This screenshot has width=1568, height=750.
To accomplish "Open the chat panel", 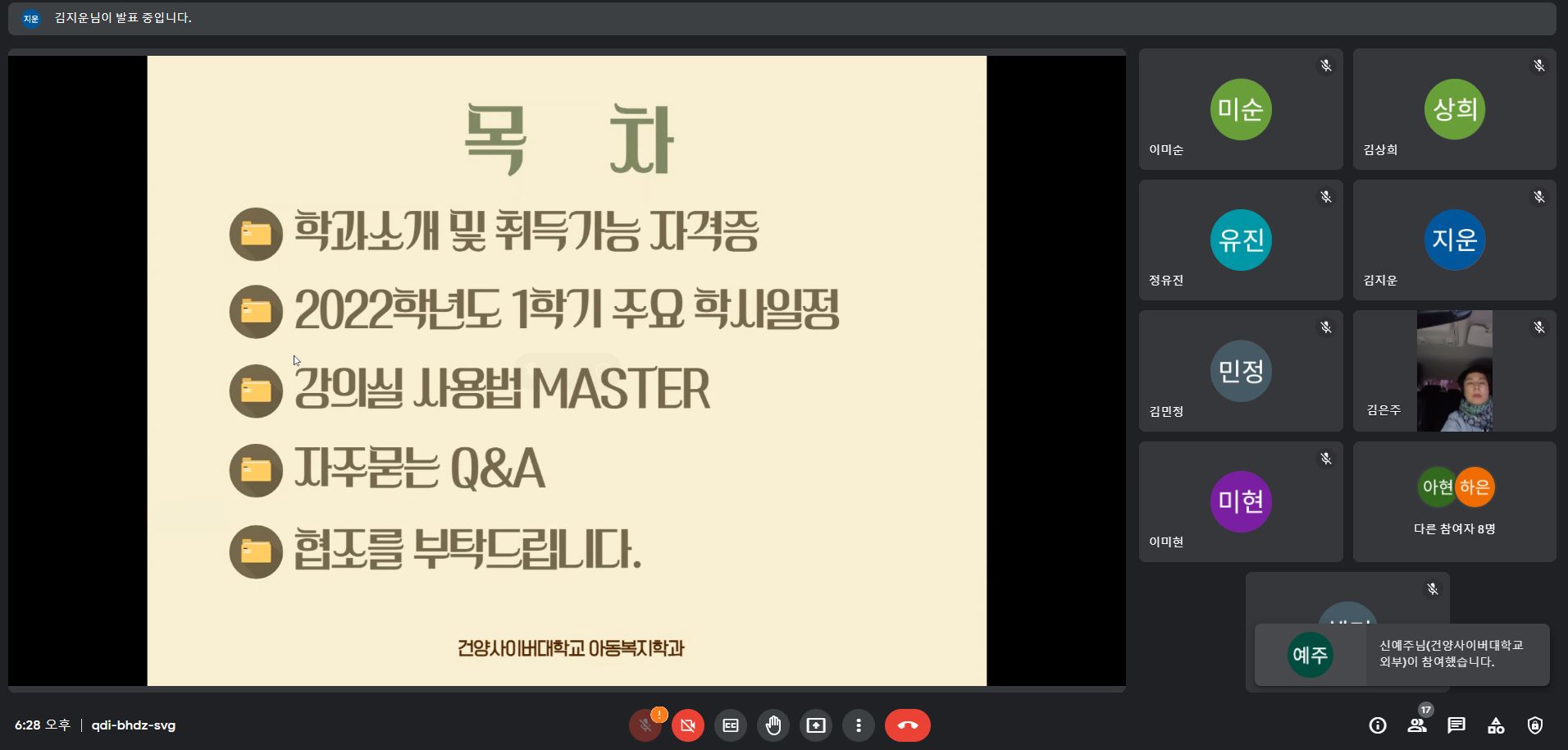I will [1456, 725].
